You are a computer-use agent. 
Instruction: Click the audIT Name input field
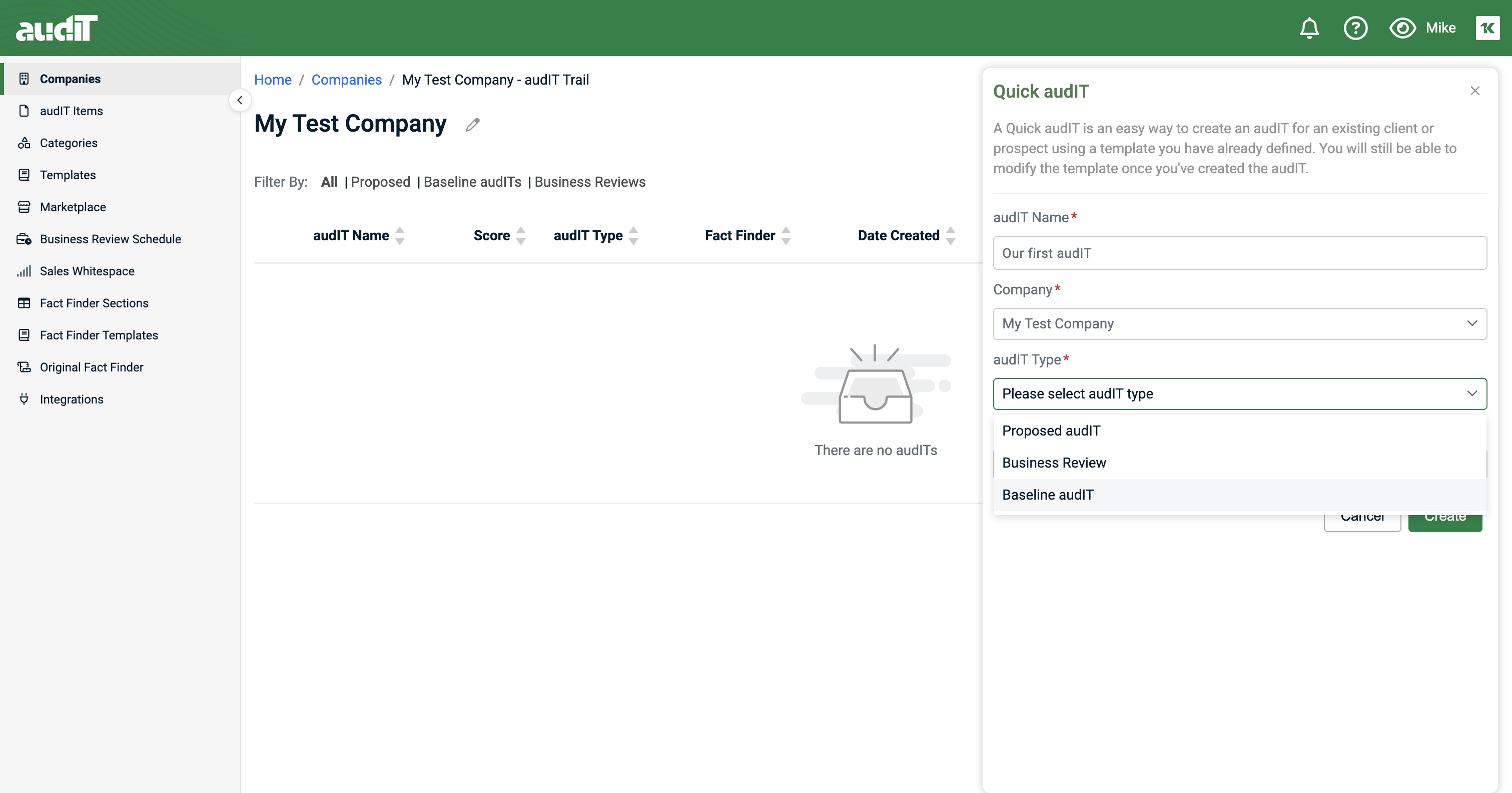(1240, 253)
